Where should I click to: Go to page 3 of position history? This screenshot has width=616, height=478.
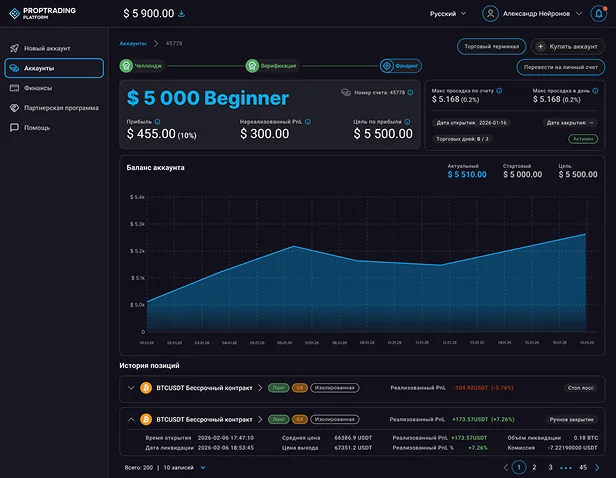click(x=550, y=467)
